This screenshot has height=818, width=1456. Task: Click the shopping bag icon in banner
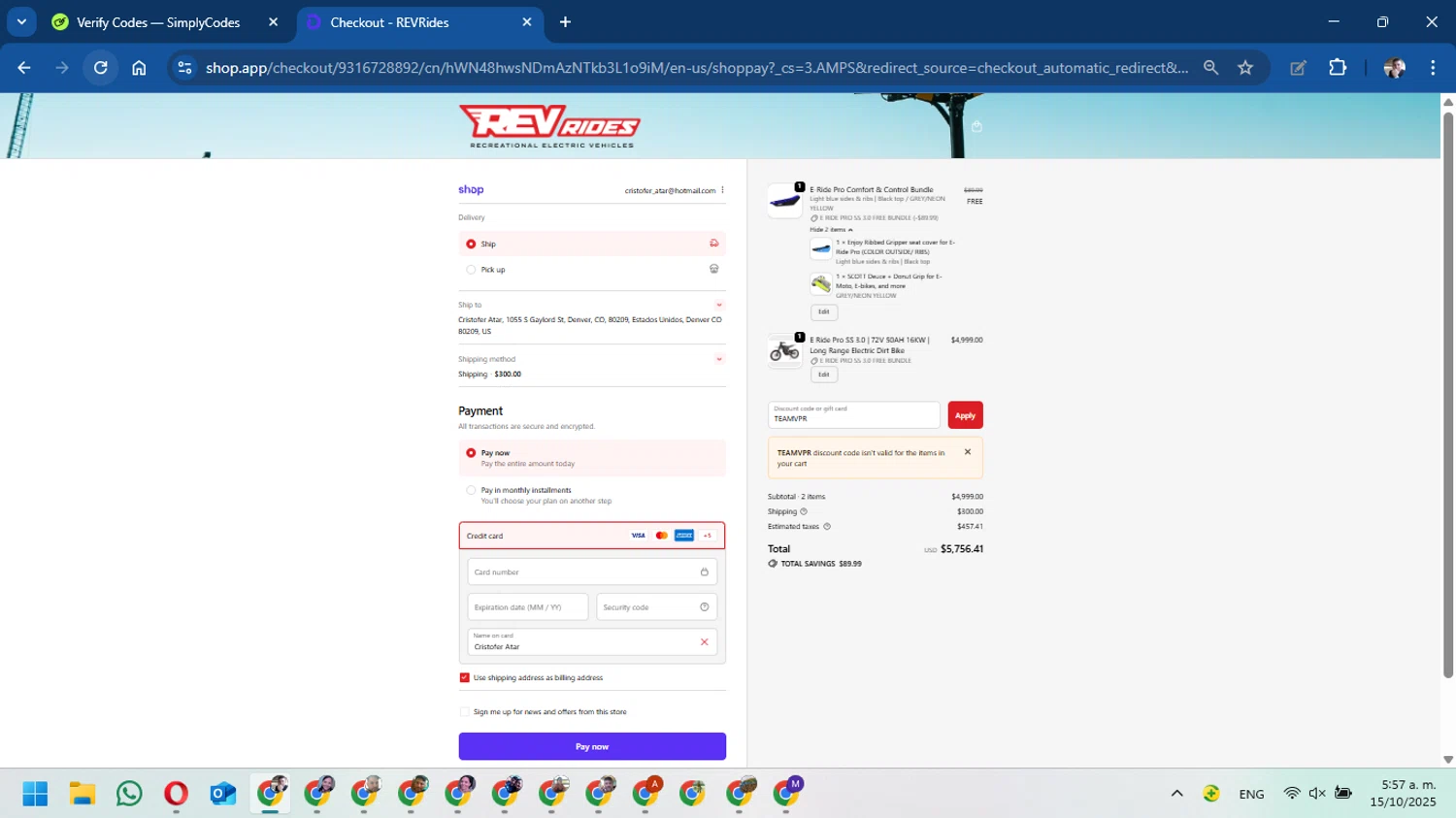point(976,126)
